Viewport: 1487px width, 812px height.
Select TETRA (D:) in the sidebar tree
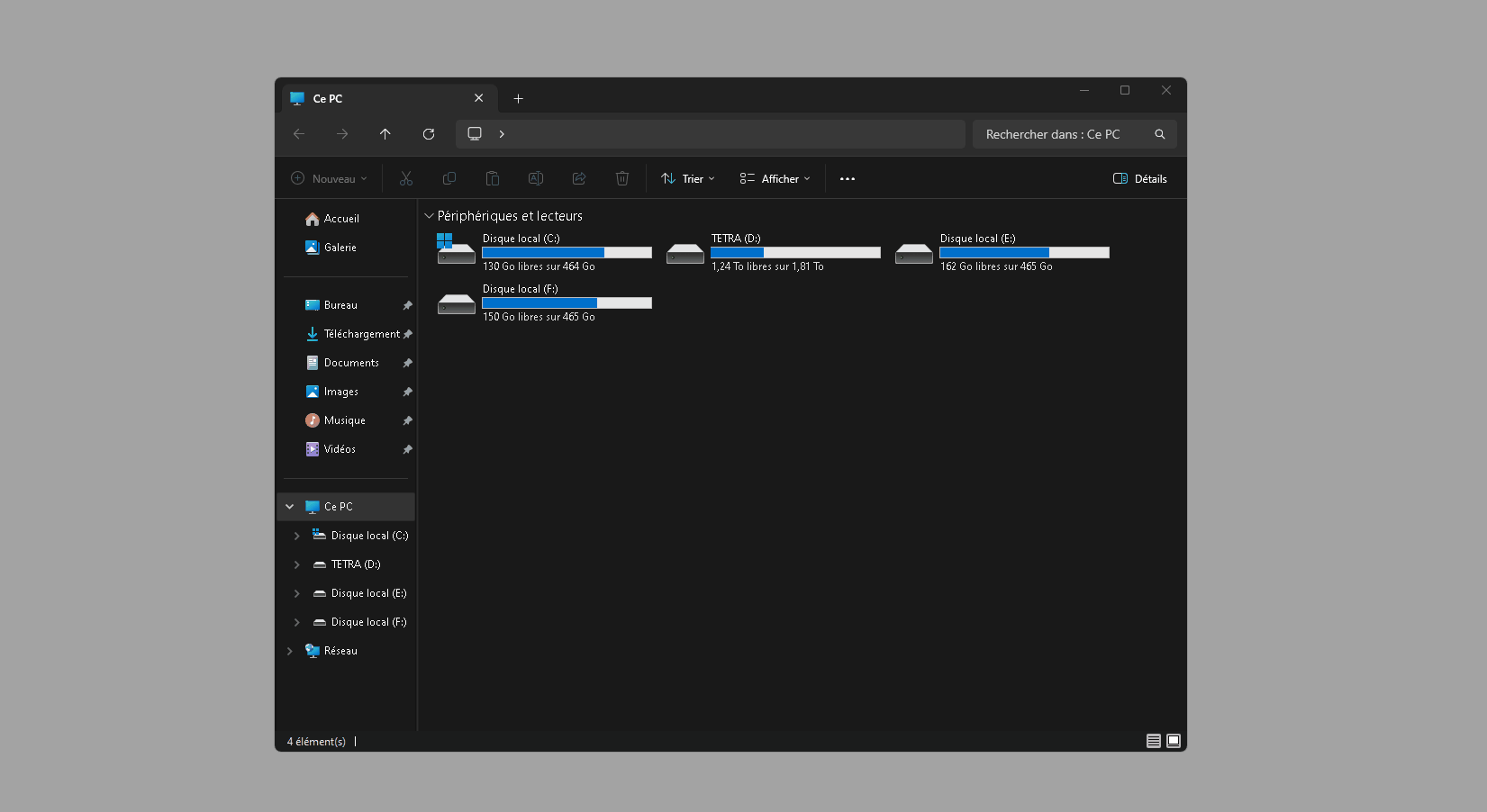pos(347,564)
